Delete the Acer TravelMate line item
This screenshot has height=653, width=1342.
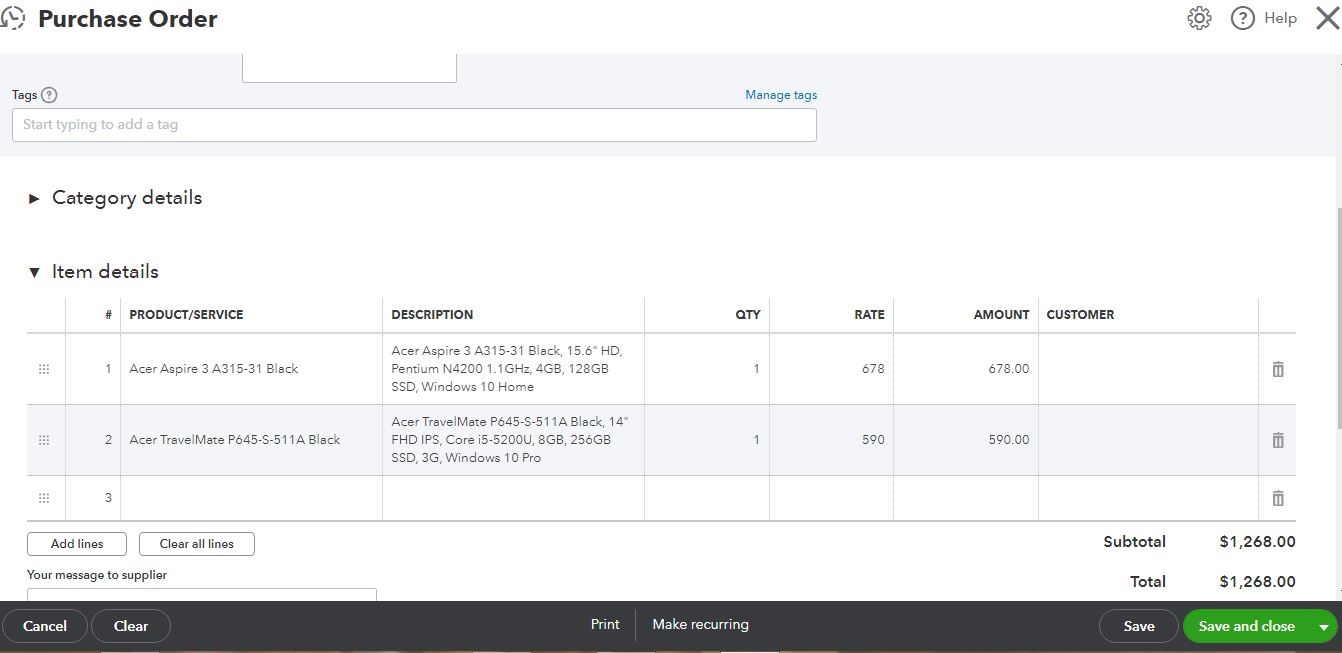[1277, 440]
